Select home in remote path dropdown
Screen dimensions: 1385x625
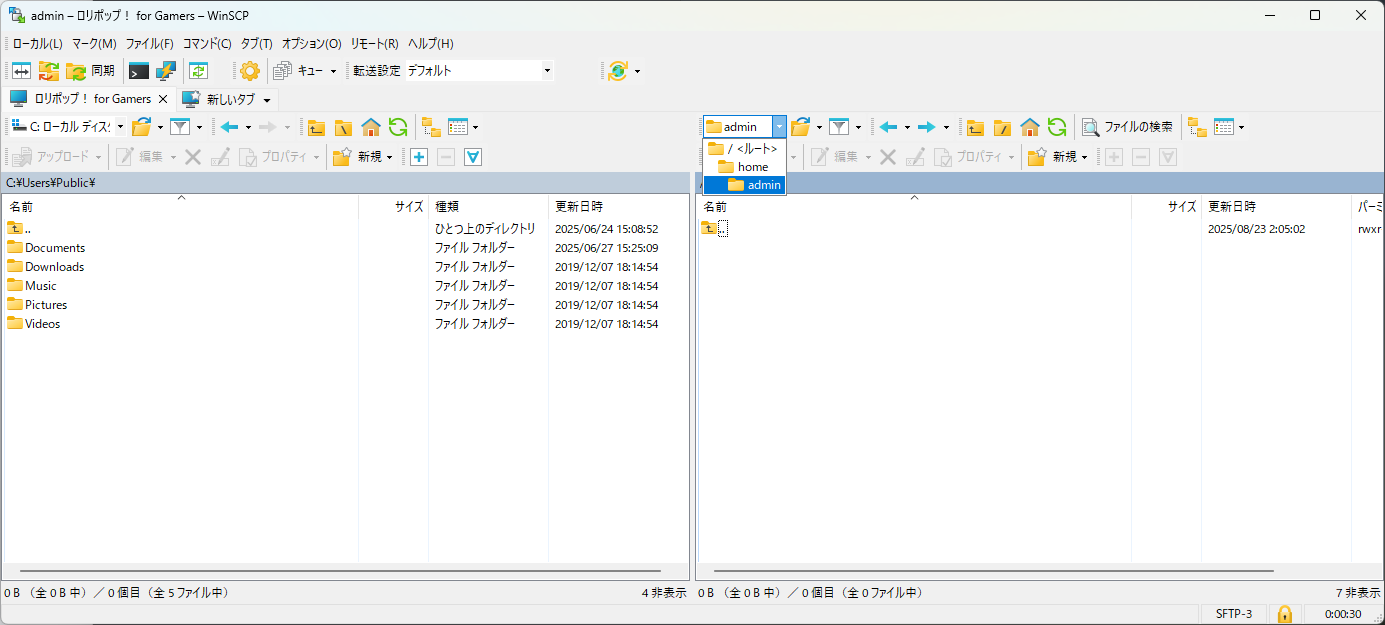pos(745,167)
